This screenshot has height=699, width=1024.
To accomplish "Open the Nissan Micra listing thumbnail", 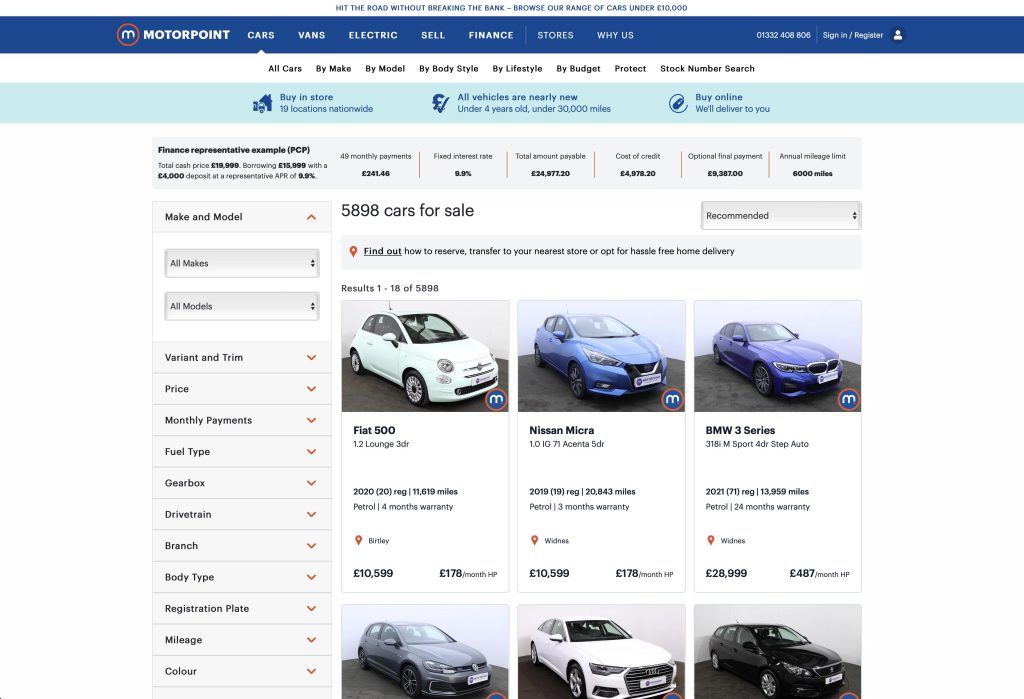I will click(x=600, y=355).
